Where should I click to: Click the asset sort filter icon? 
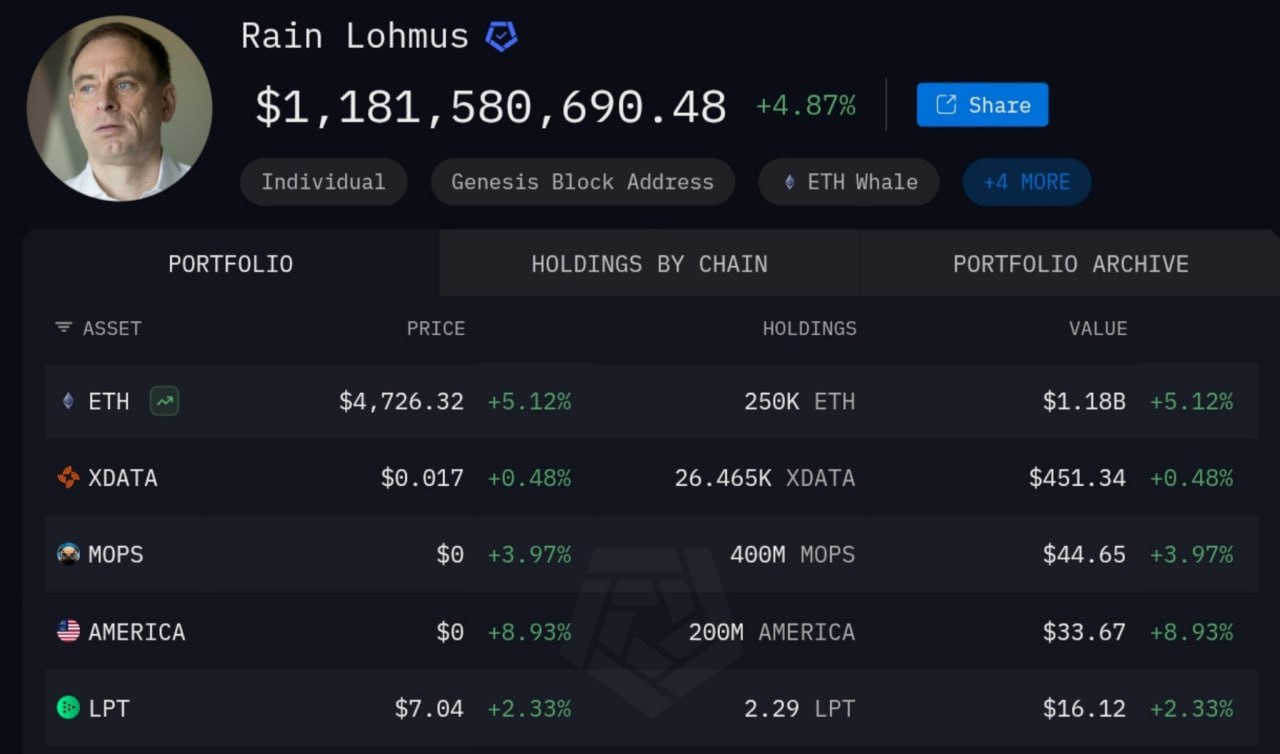pyautogui.click(x=64, y=328)
